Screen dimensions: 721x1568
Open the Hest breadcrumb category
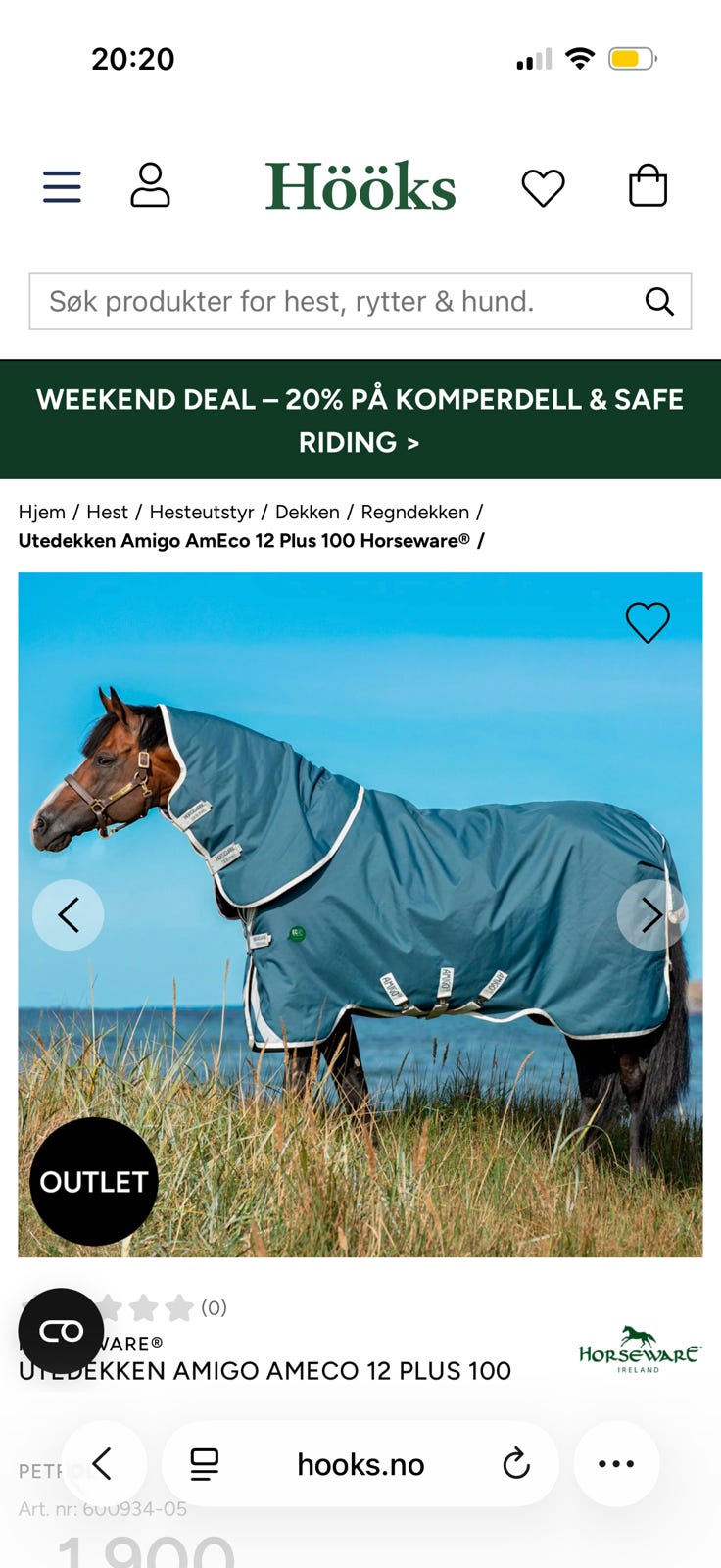(107, 512)
